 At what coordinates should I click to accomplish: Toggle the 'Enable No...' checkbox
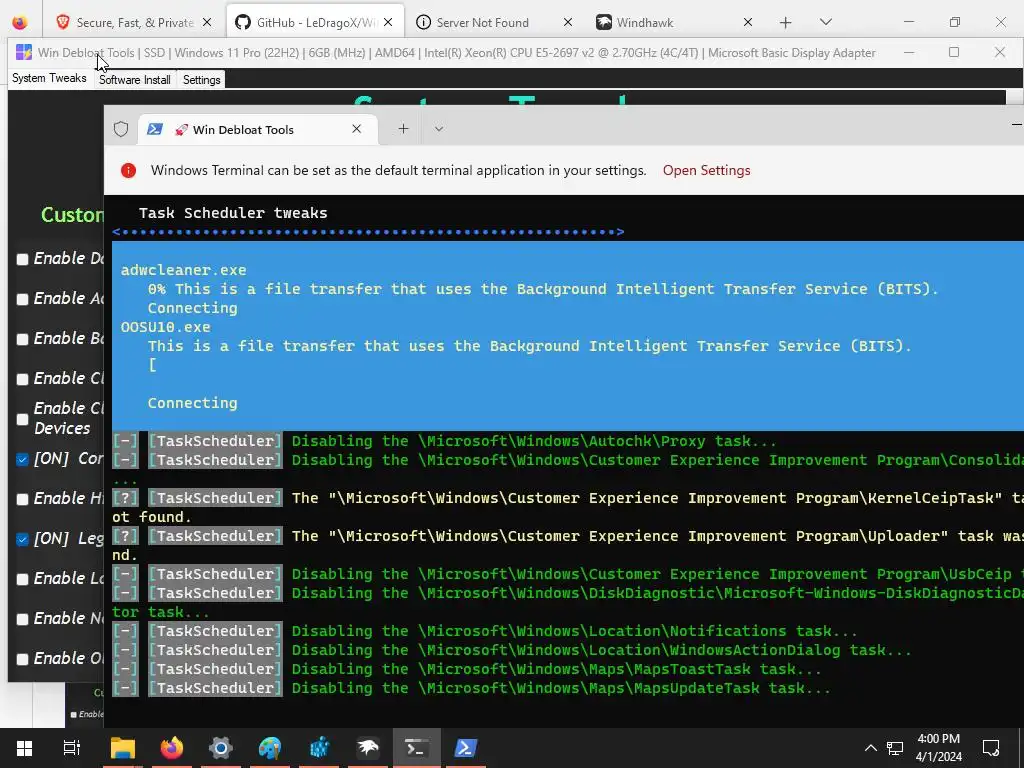point(22,619)
